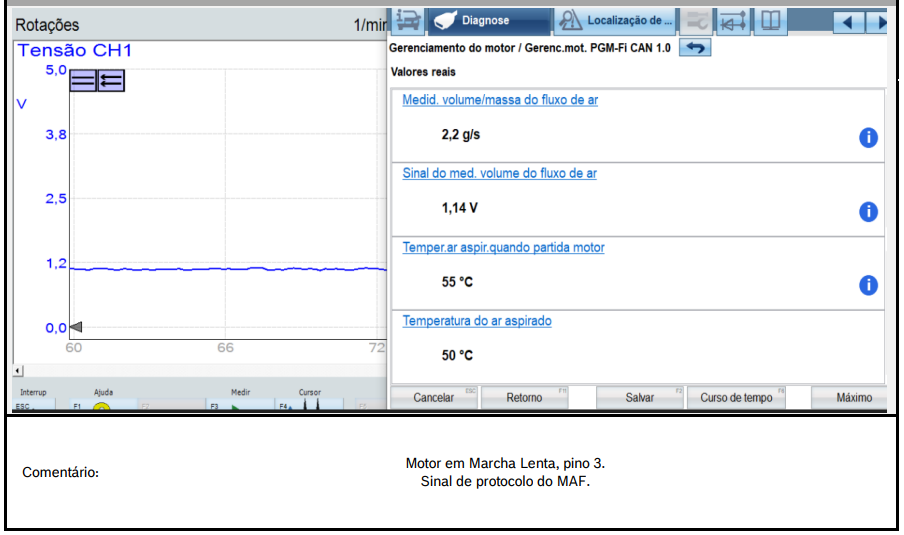Image resolution: width=904 pixels, height=535 pixels.
Task: Open Curso de tempo view
Action: (x=736, y=398)
